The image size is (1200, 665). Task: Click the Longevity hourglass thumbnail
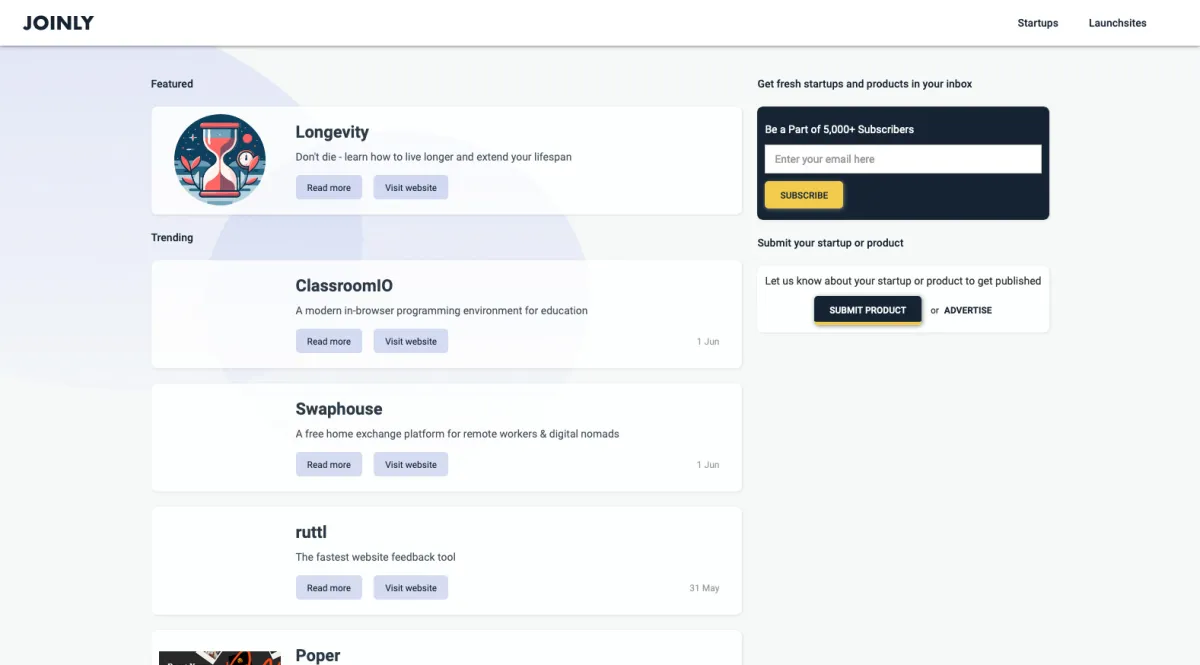pos(220,160)
